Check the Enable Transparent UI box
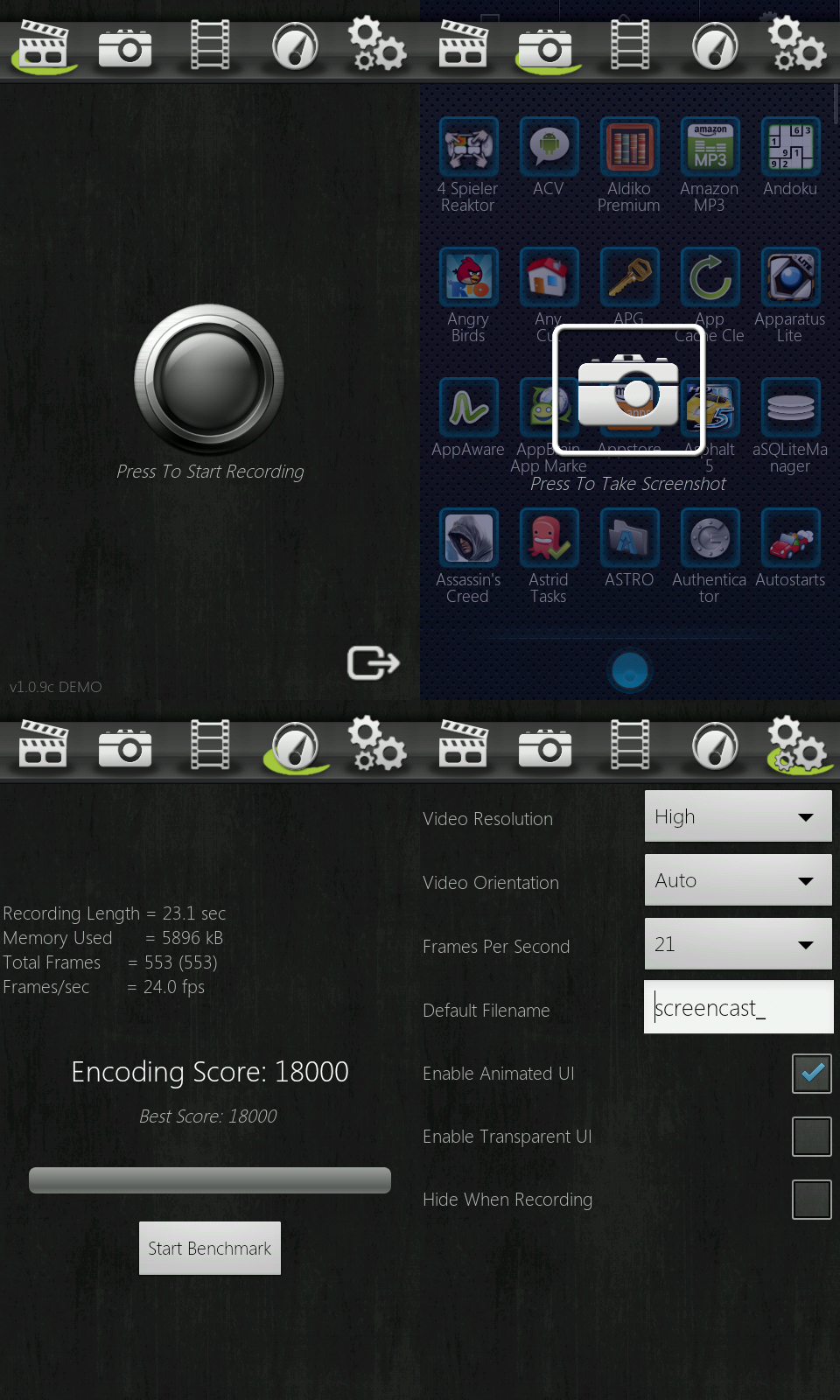Viewport: 840px width, 1400px height. coord(811,1137)
